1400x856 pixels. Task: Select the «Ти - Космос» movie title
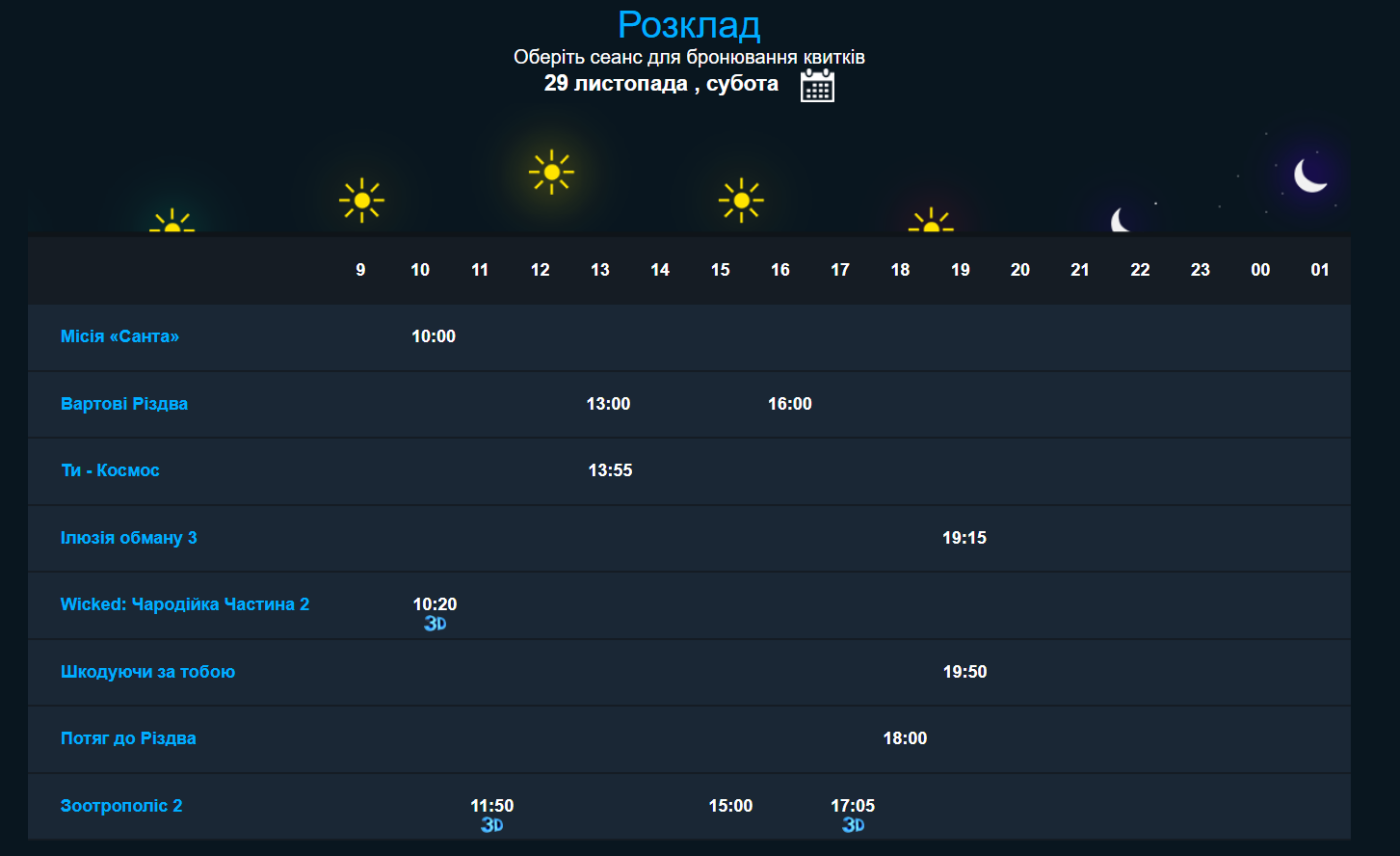(110, 471)
